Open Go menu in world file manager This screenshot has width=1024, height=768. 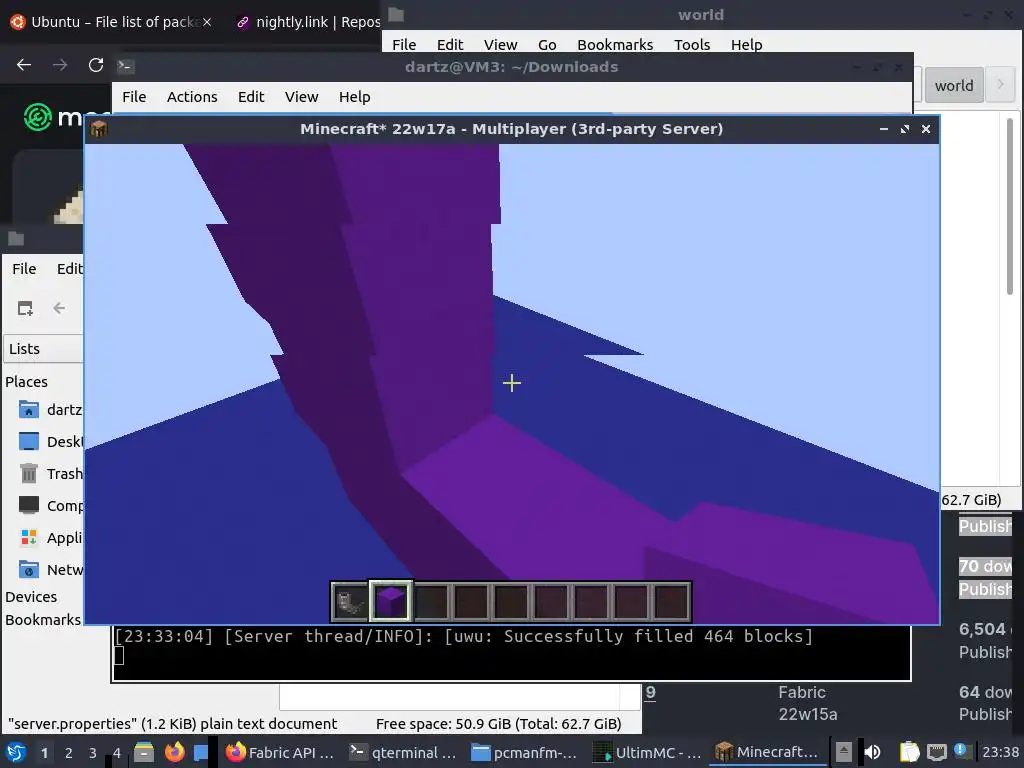pos(547,44)
